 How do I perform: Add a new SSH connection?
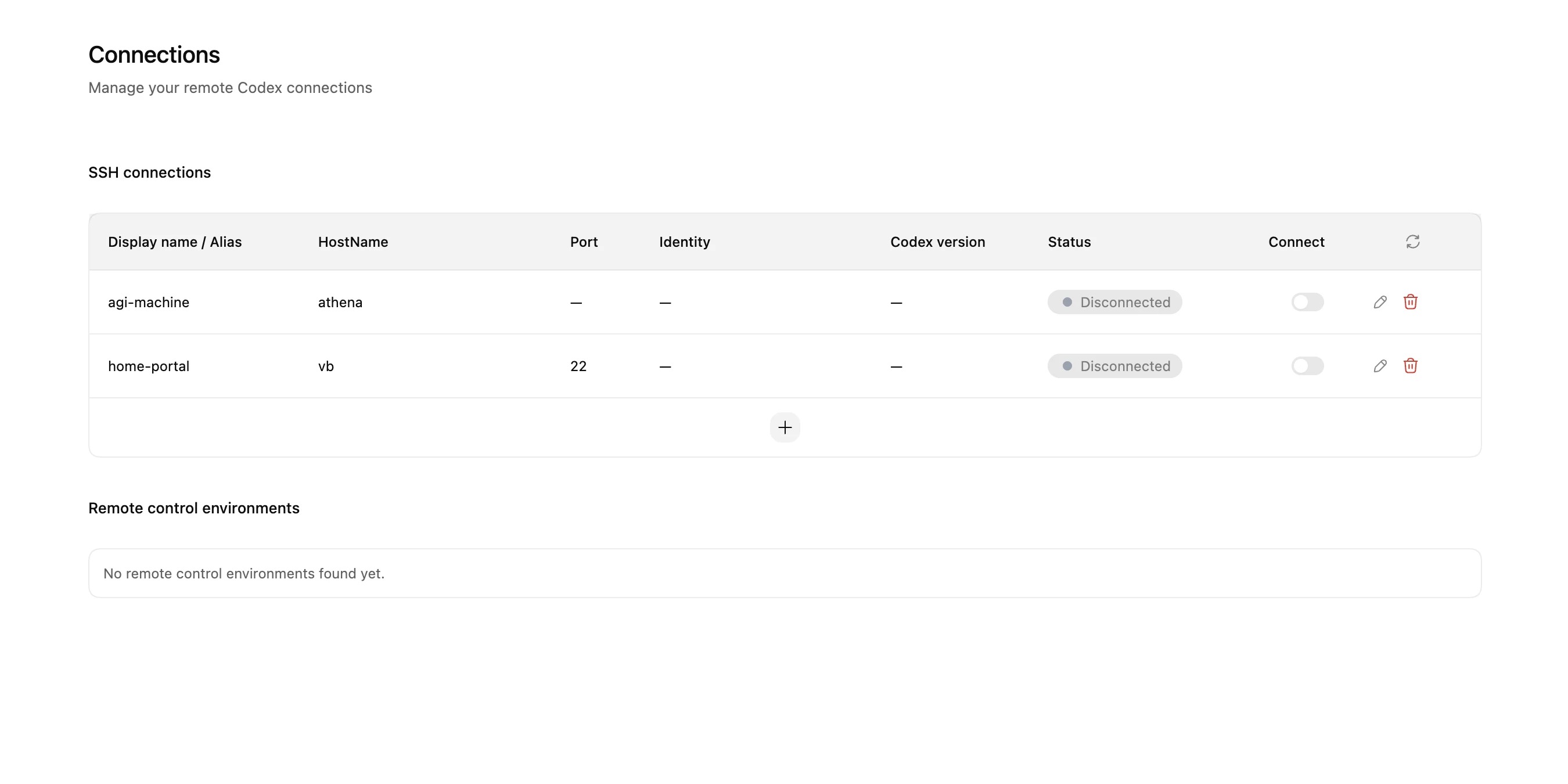point(785,427)
